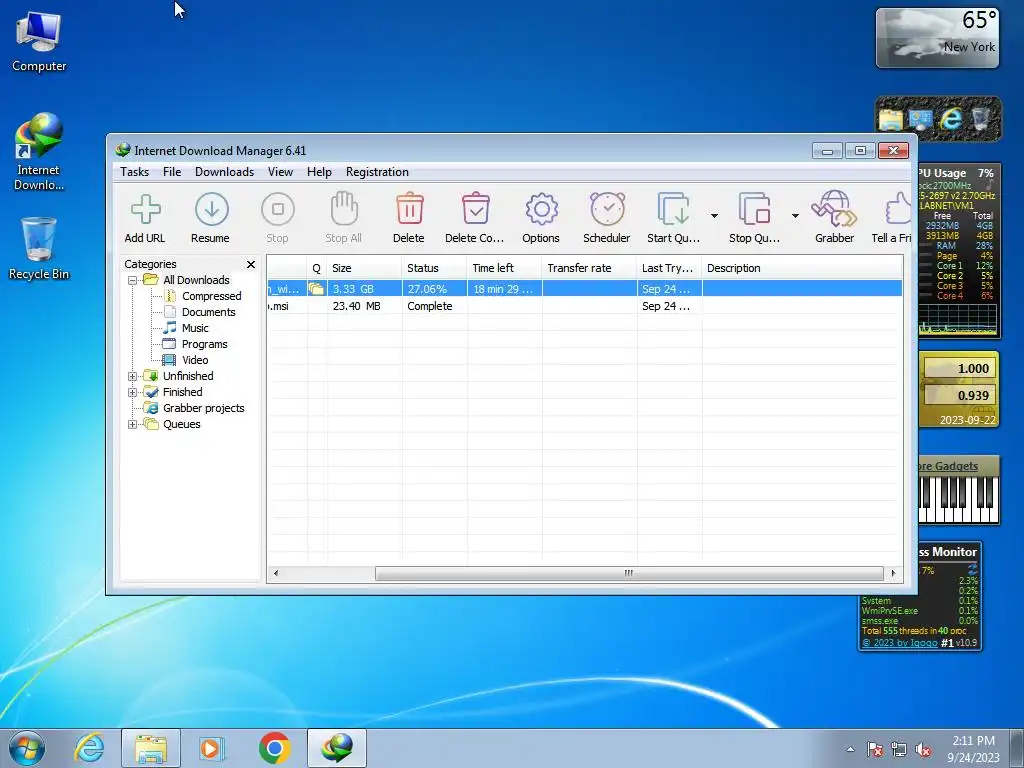This screenshot has height=768, width=1024.
Task: Open the Tasks menu
Action: point(135,172)
